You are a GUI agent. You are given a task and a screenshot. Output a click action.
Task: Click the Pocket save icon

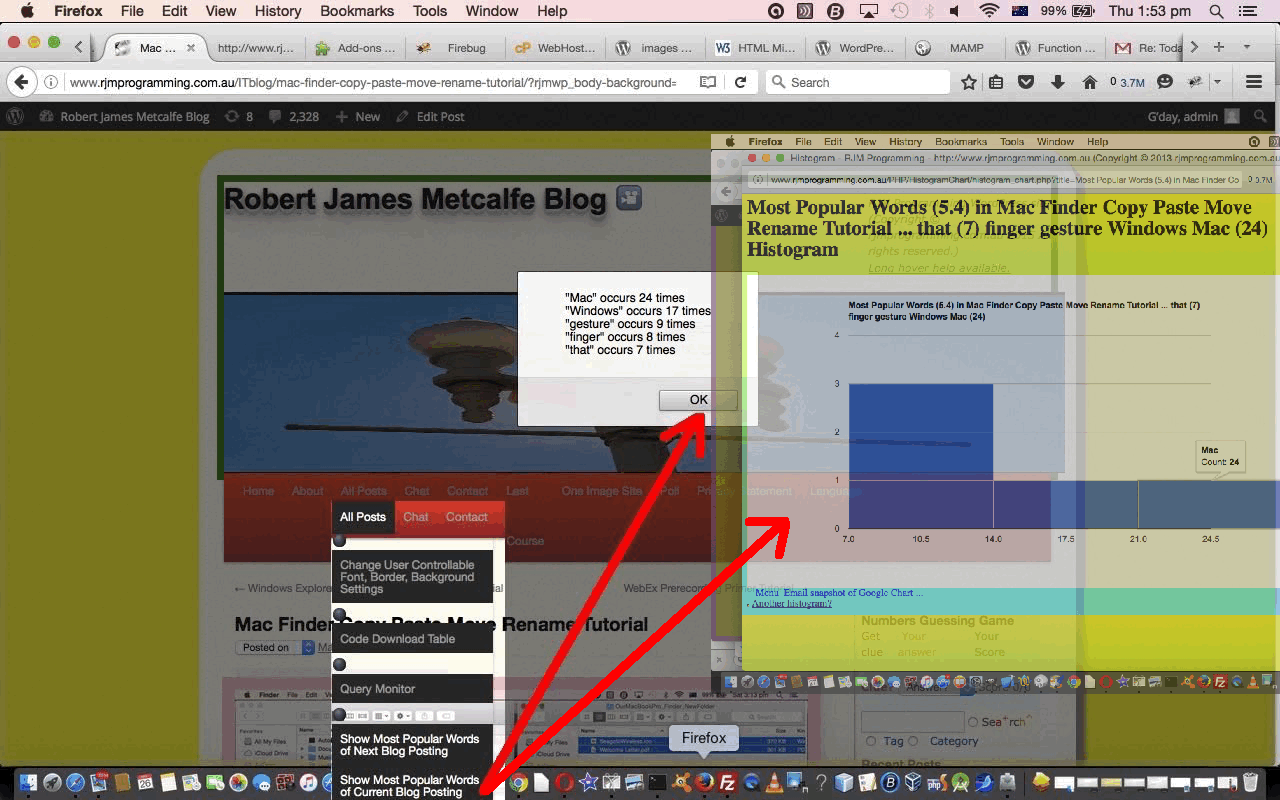[1026, 82]
